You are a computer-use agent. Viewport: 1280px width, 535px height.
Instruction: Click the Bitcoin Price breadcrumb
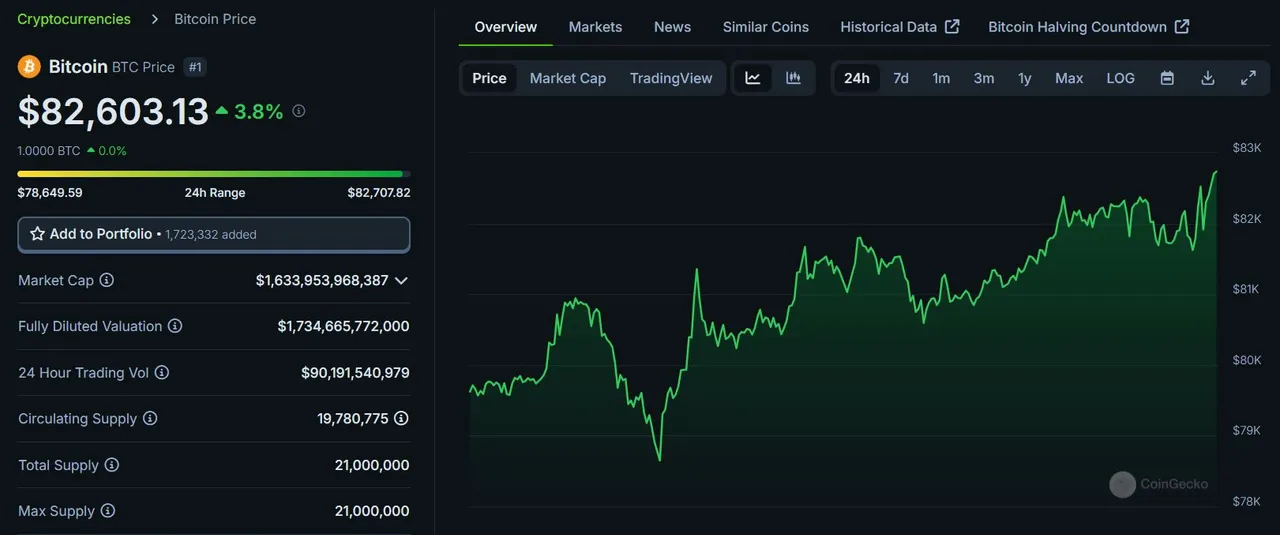coord(215,19)
